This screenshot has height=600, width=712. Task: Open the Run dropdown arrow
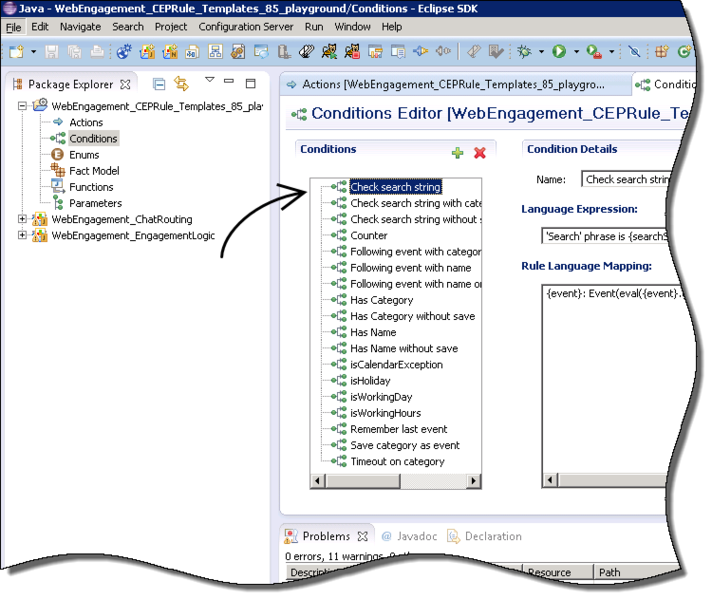pyautogui.click(x=576, y=52)
